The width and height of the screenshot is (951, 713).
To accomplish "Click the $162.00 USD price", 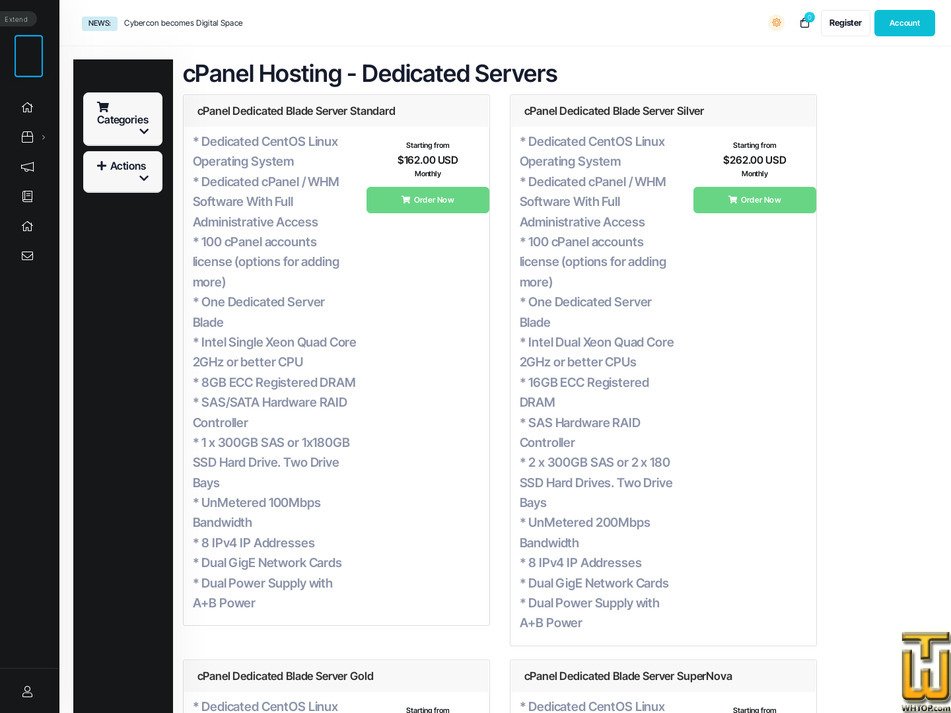I will (x=428, y=160).
